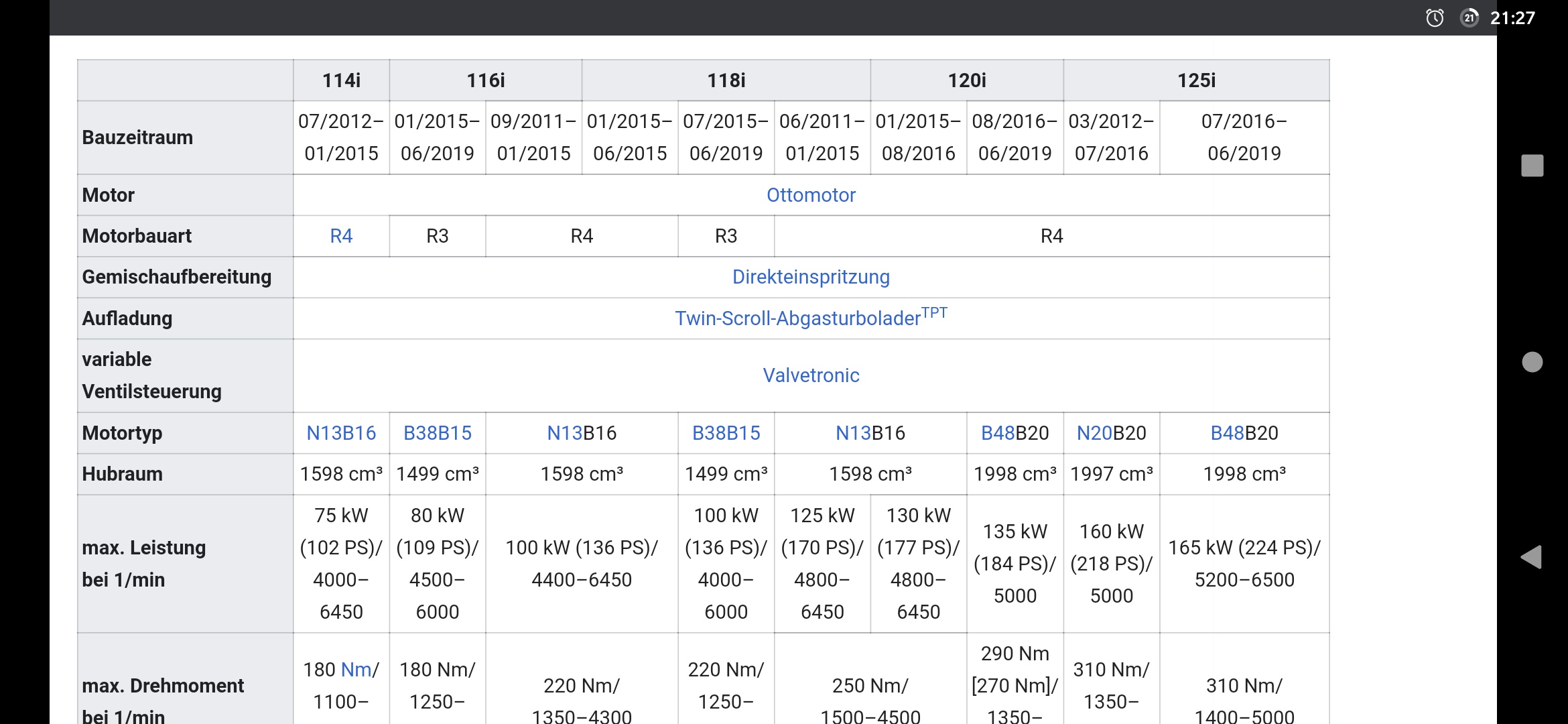1568x724 pixels.
Task: Click the R4 link in Motorbauart row
Action: pyautogui.click(x=341, y=236)
